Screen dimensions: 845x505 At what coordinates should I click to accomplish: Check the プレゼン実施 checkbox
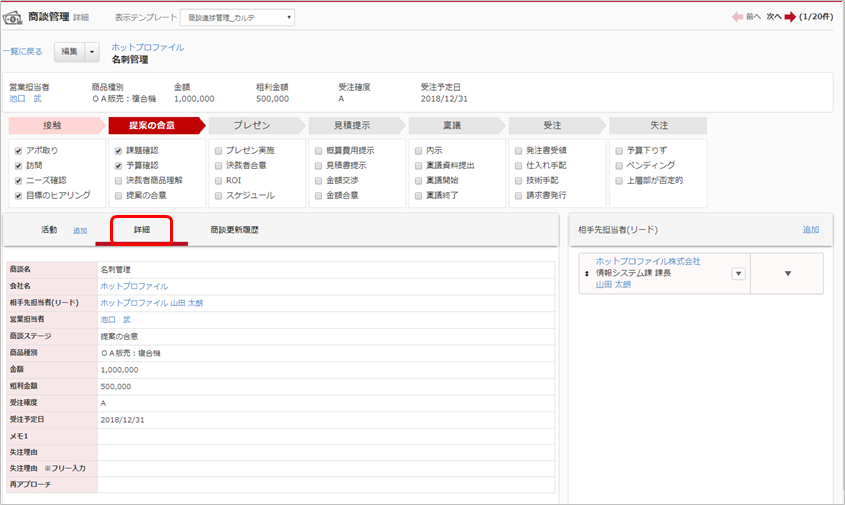pos(218,151)
